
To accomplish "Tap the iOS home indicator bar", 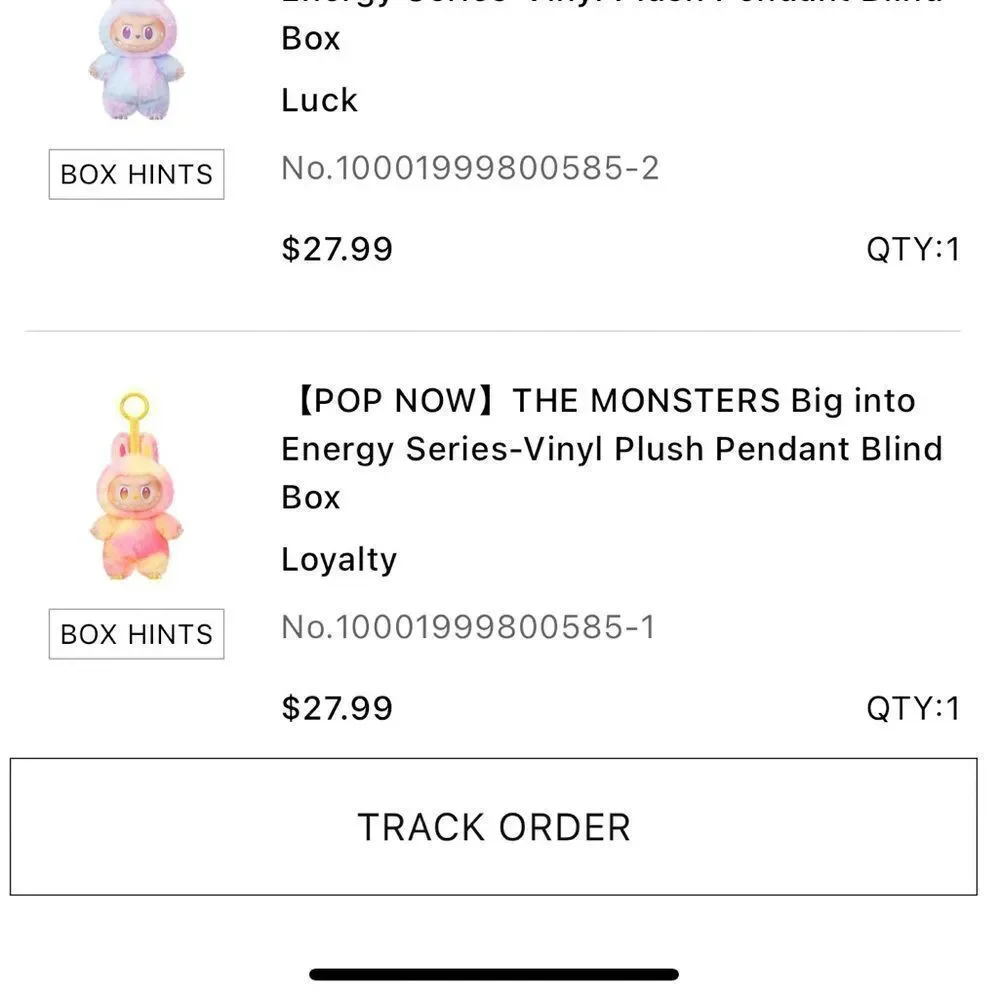I will click(494, 974).
